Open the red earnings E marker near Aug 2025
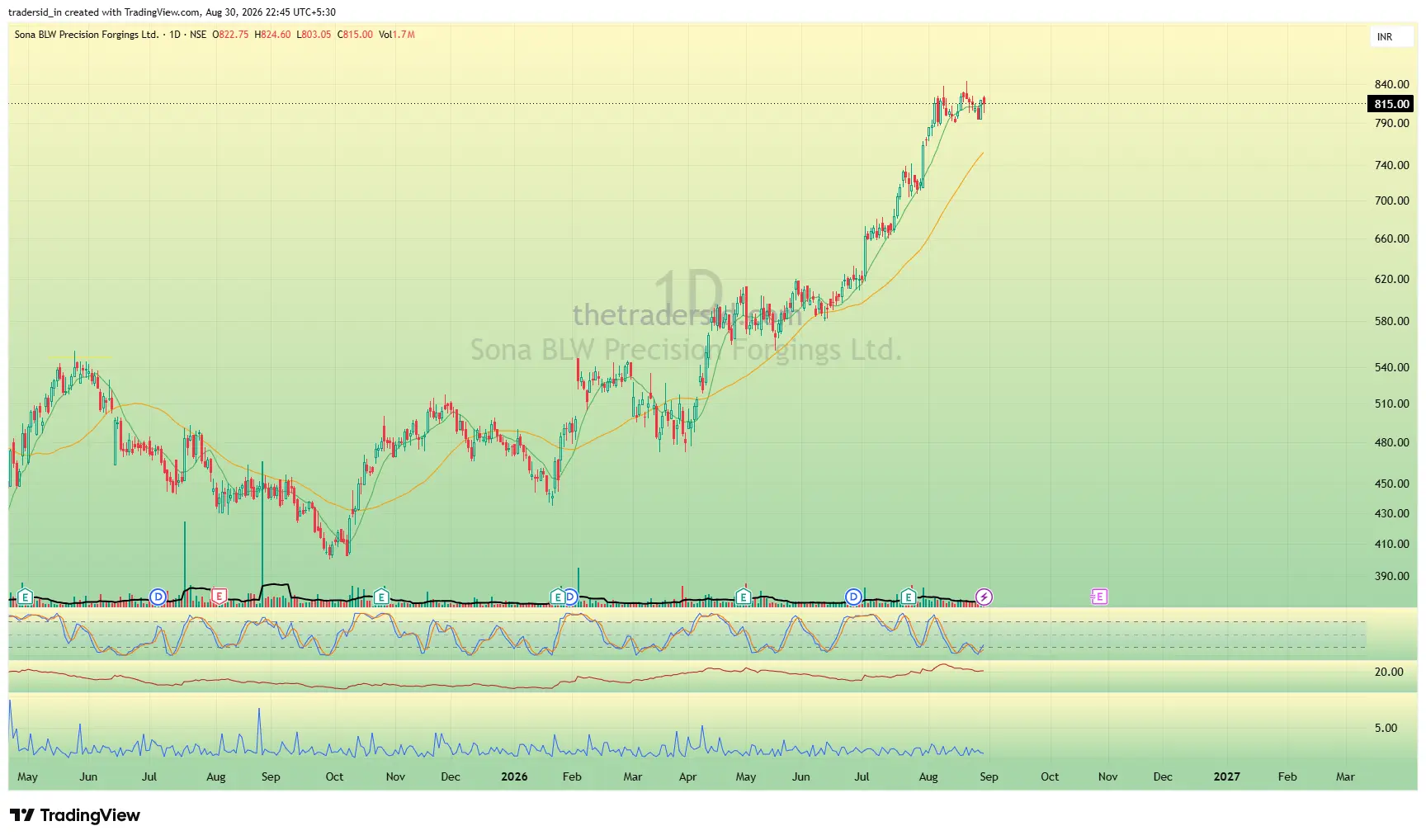This screenshot has height=840, width=1426. [219, 597]
